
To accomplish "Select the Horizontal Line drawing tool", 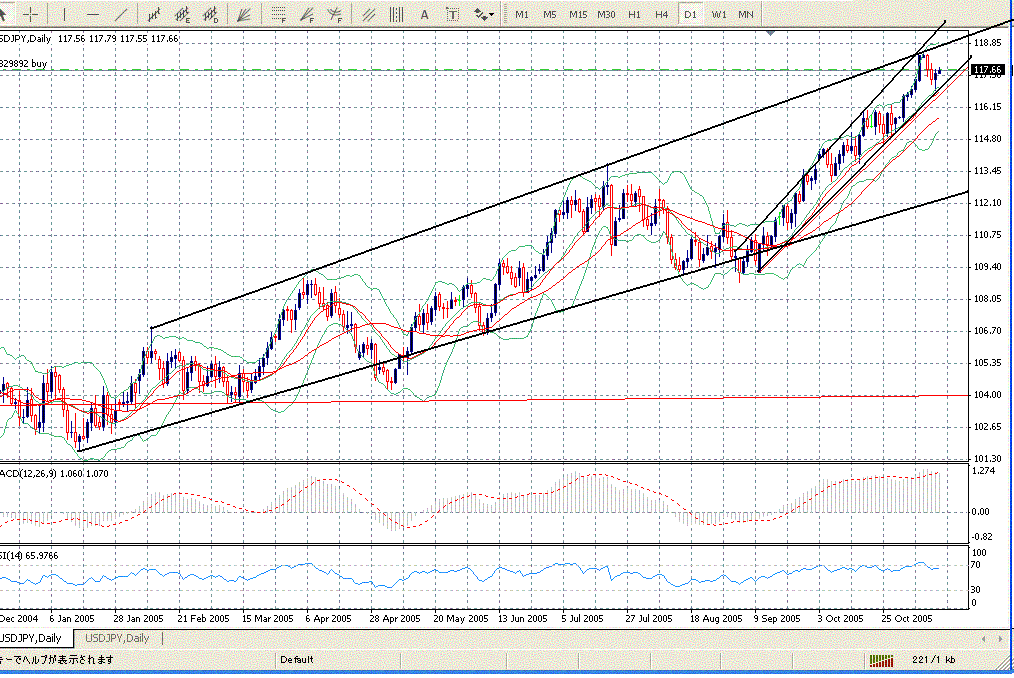I will click(x=93, y=14).
